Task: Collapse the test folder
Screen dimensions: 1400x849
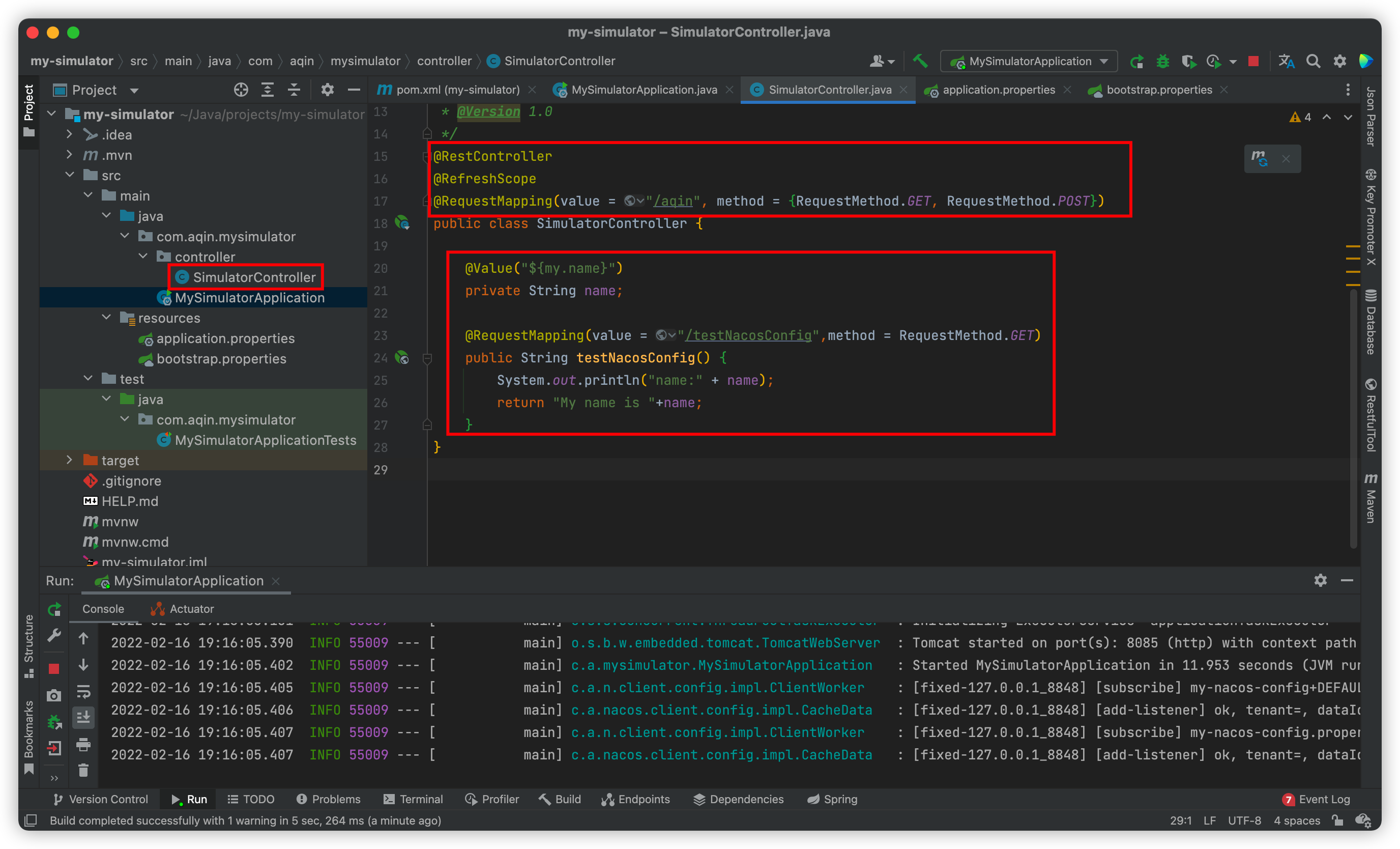Action: pyautogui.click(x=88, y=379)
